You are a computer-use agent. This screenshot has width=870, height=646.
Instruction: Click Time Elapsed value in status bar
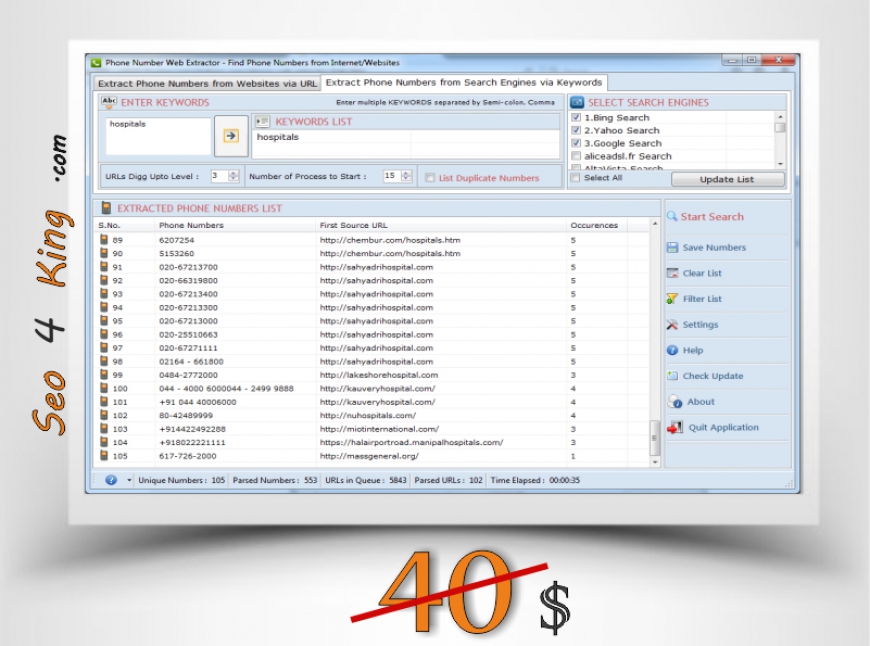pyautogui.click(x=564, y=480)
